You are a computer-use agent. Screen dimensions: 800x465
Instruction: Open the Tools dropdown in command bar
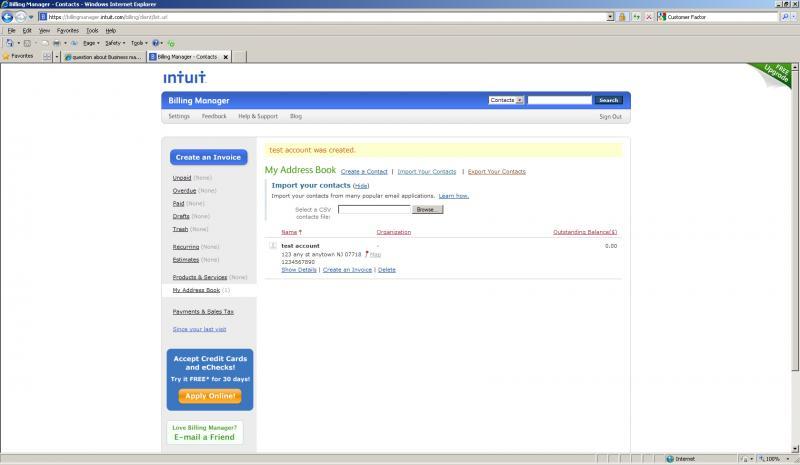[139, 43]
